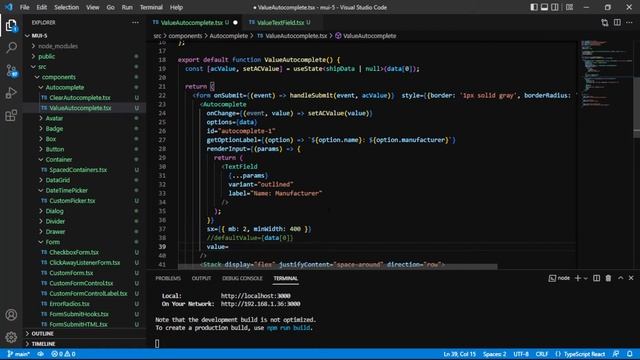The image size is (640, 360).
Task: Open the Terminal menu
Action: 151,7
